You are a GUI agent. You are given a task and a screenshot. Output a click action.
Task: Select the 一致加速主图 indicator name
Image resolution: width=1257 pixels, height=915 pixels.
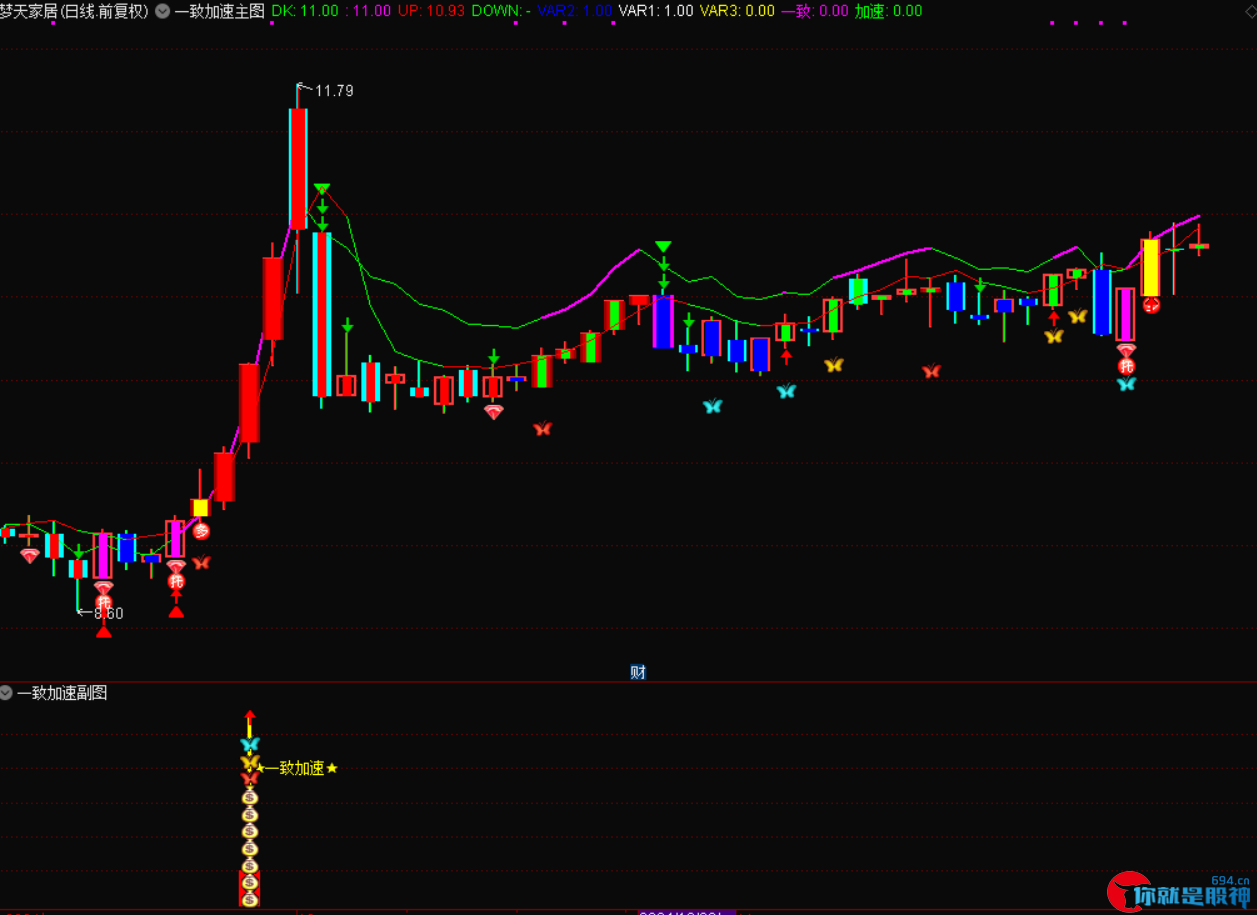[x=219, y=11]
